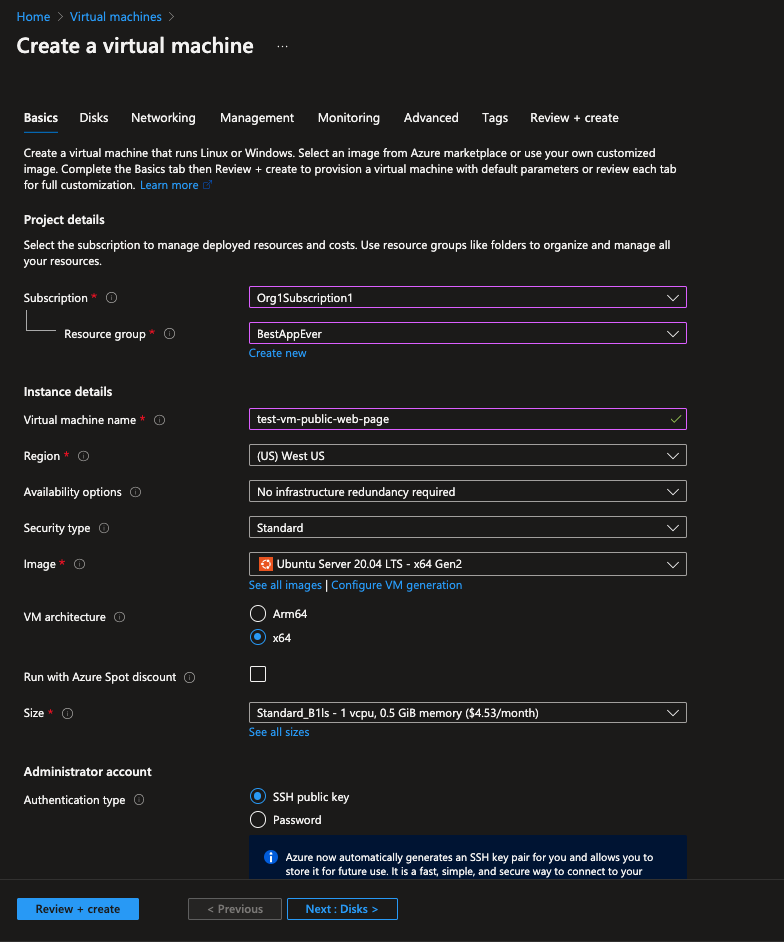The image size is (784, 942).
Task: Click the info icon next to Image
Action: click(79, 564)
